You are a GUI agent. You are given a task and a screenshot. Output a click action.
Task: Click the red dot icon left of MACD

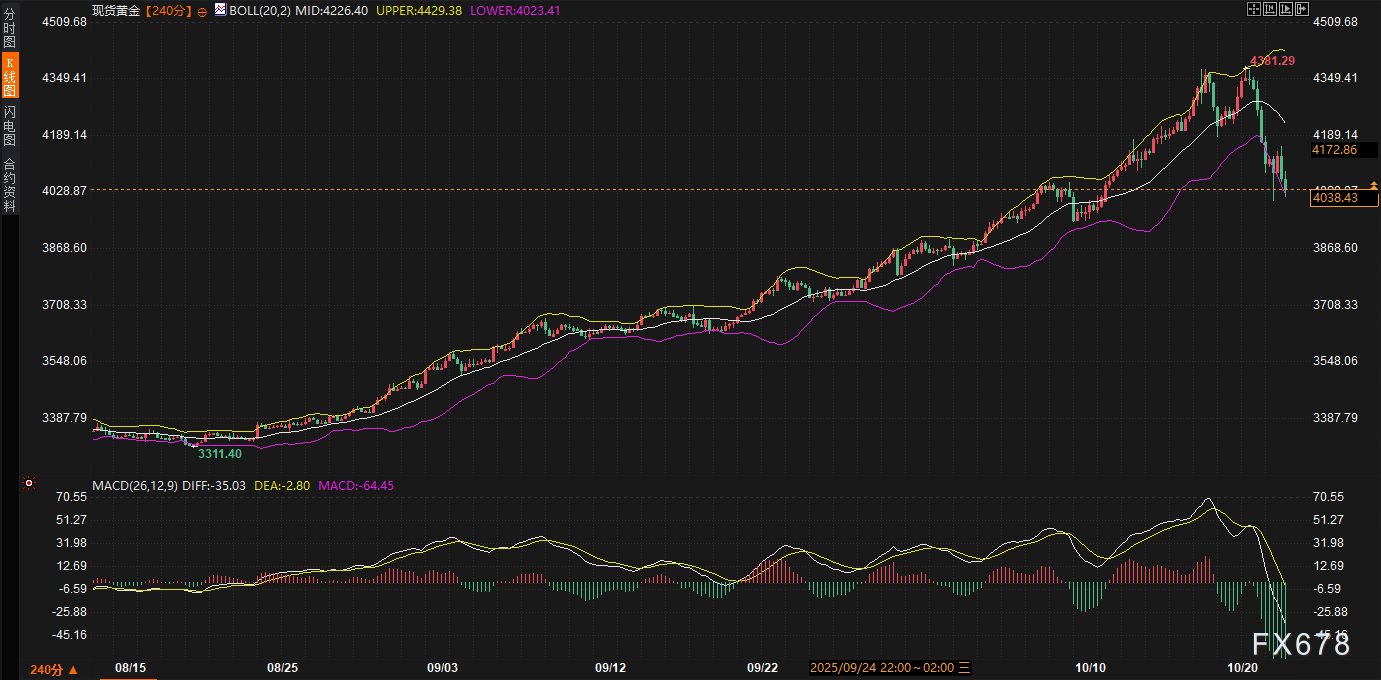pos(29,484)
